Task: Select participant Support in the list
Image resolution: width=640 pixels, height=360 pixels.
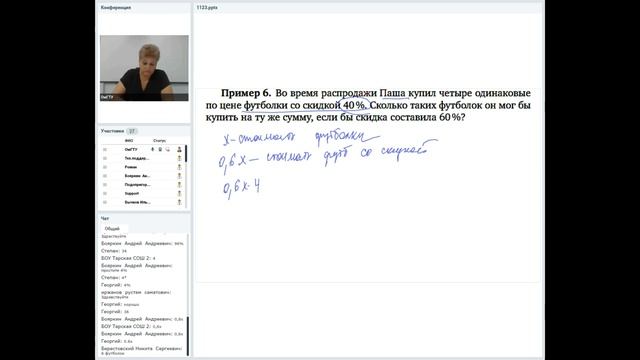Action: pyautogui.click(x=132, y=193)
